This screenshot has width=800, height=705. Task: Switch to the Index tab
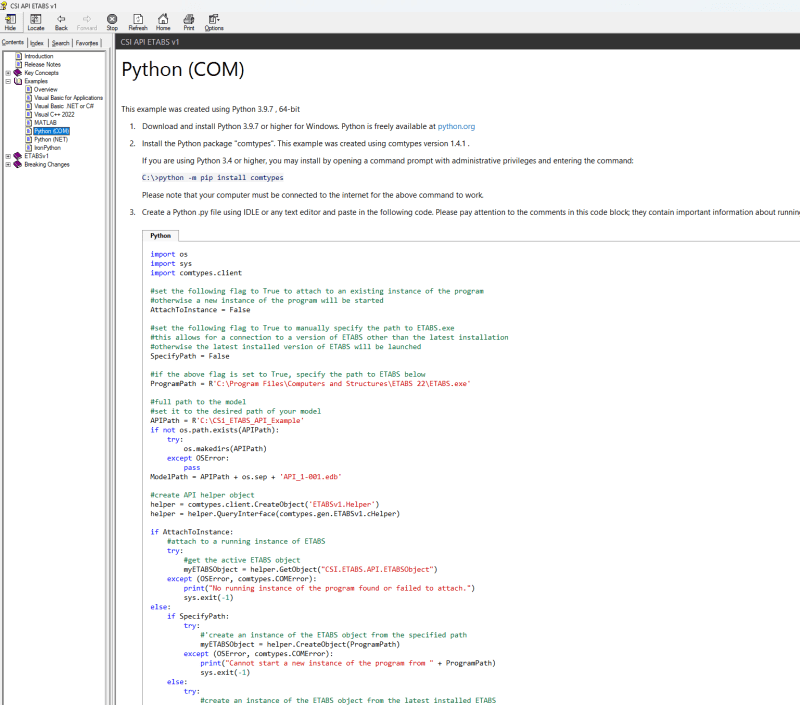coord(37,43)
